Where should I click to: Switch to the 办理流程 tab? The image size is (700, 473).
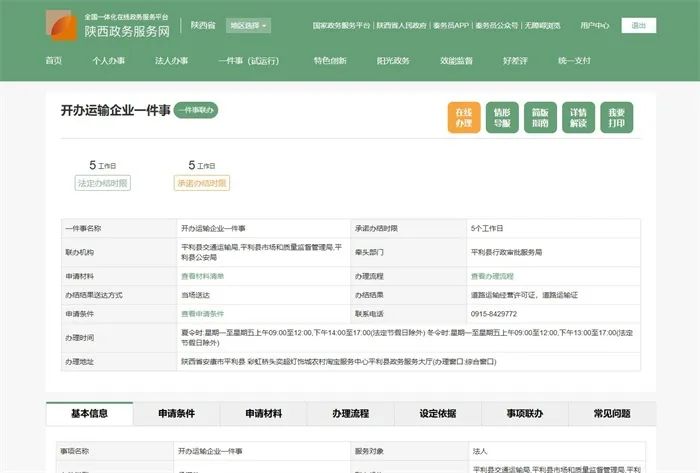point(351,413)
